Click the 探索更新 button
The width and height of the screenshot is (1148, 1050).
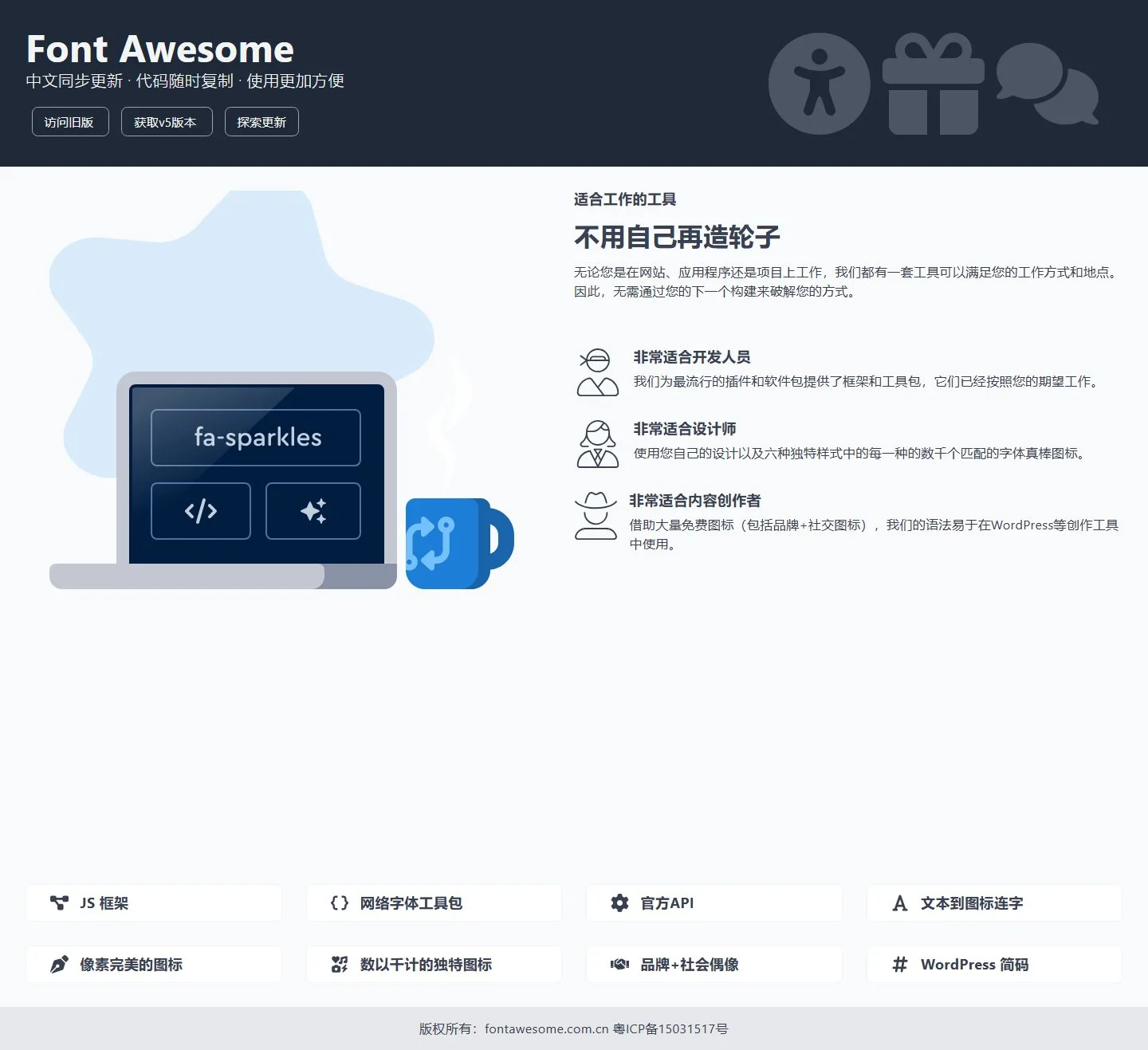point(261,122)
